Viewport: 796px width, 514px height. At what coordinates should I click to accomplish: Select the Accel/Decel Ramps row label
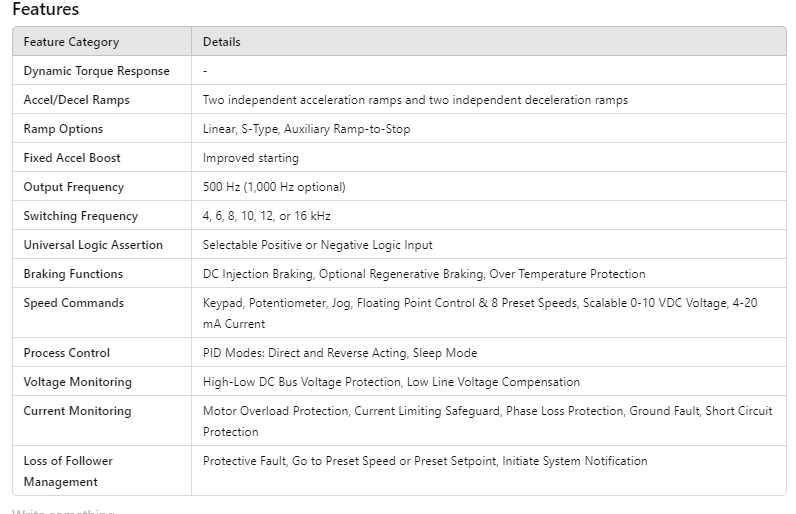tap(76, 100)
